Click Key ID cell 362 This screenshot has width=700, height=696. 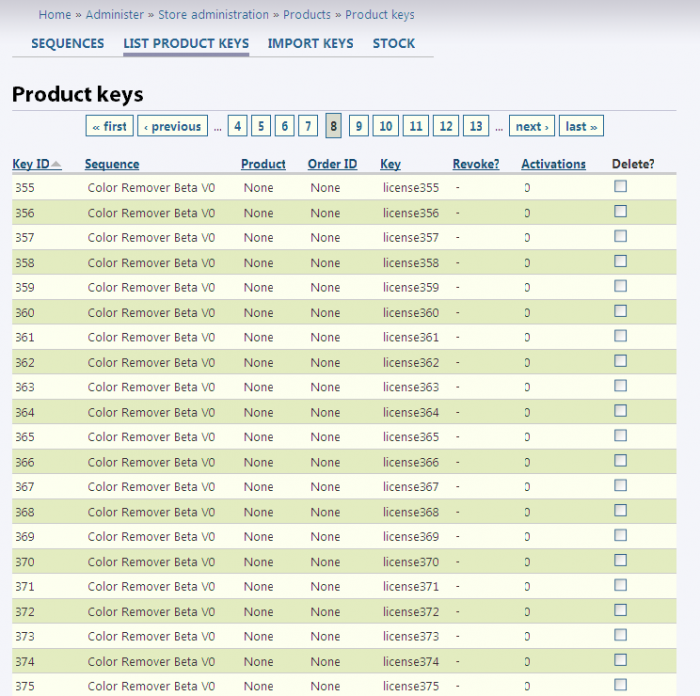click(25, 363)
